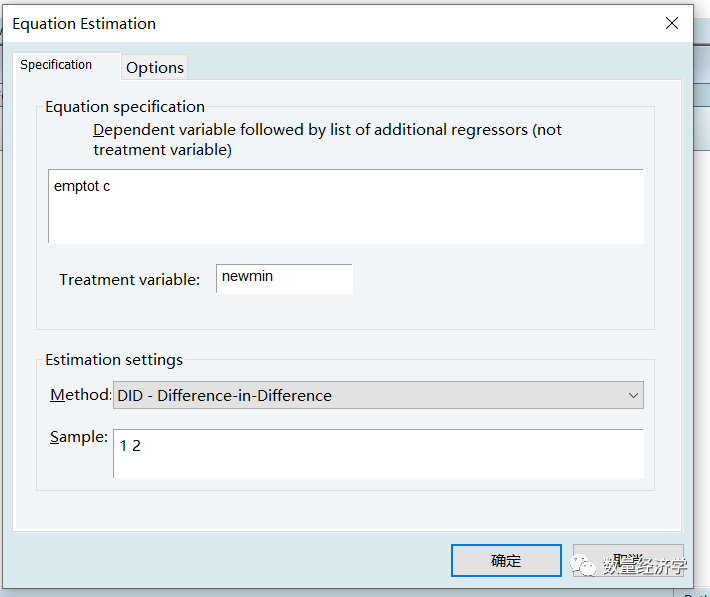The width and height of the screenshot is (710, 597).
Task: Click the Method combo box arrow
Action: pyautogui.click(x=633, y=395)
